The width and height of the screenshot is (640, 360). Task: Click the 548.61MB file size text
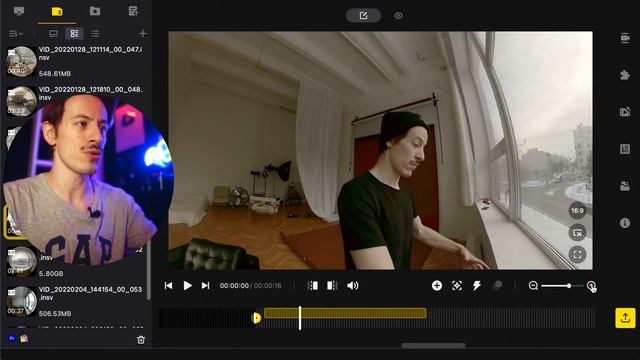click(55, 73)
